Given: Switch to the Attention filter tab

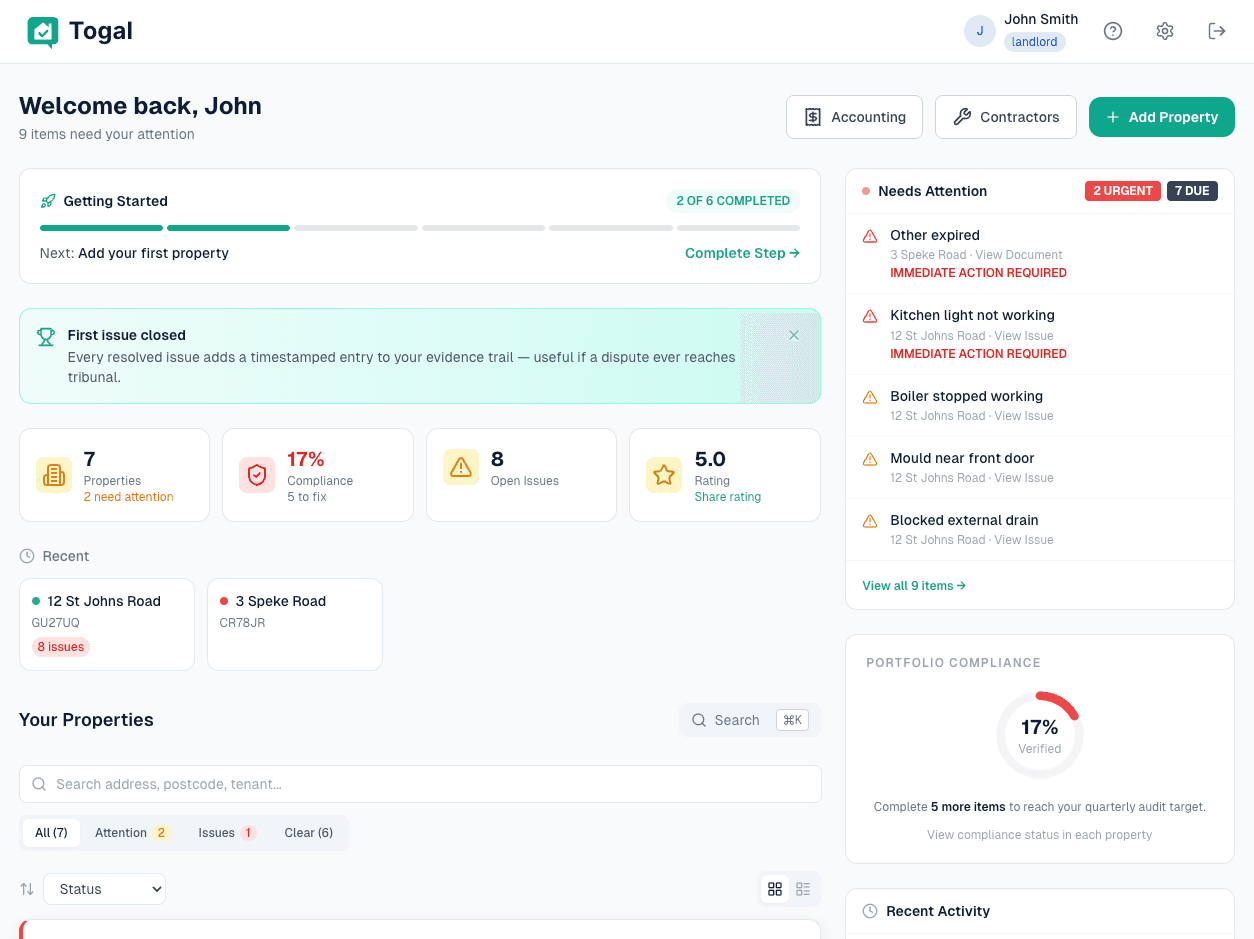Looking at the screenshot, I should click(131, 832).
